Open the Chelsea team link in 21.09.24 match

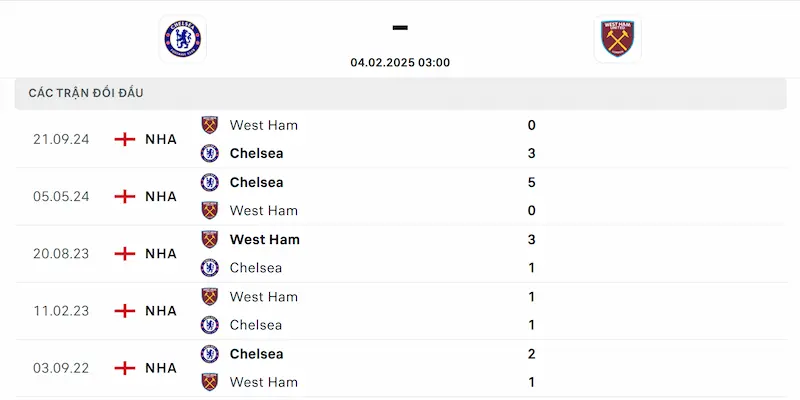click(x=256, y=153)
